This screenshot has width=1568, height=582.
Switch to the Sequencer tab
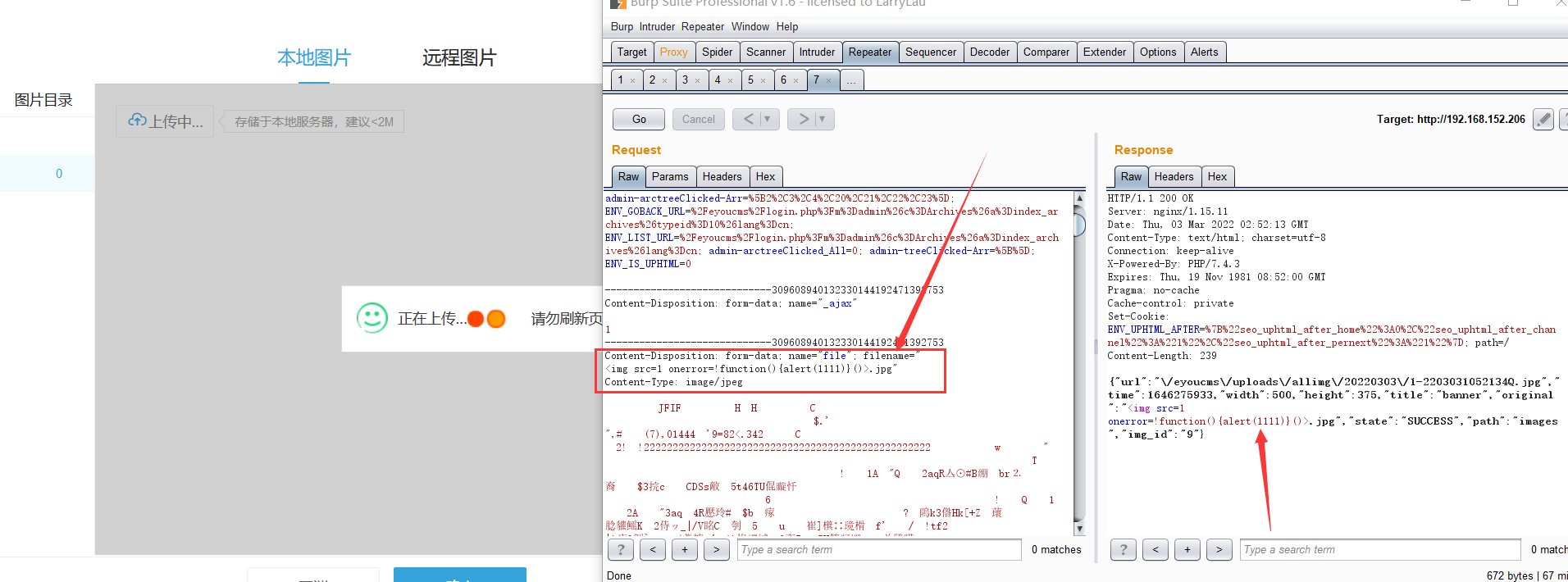coord(931,52)
